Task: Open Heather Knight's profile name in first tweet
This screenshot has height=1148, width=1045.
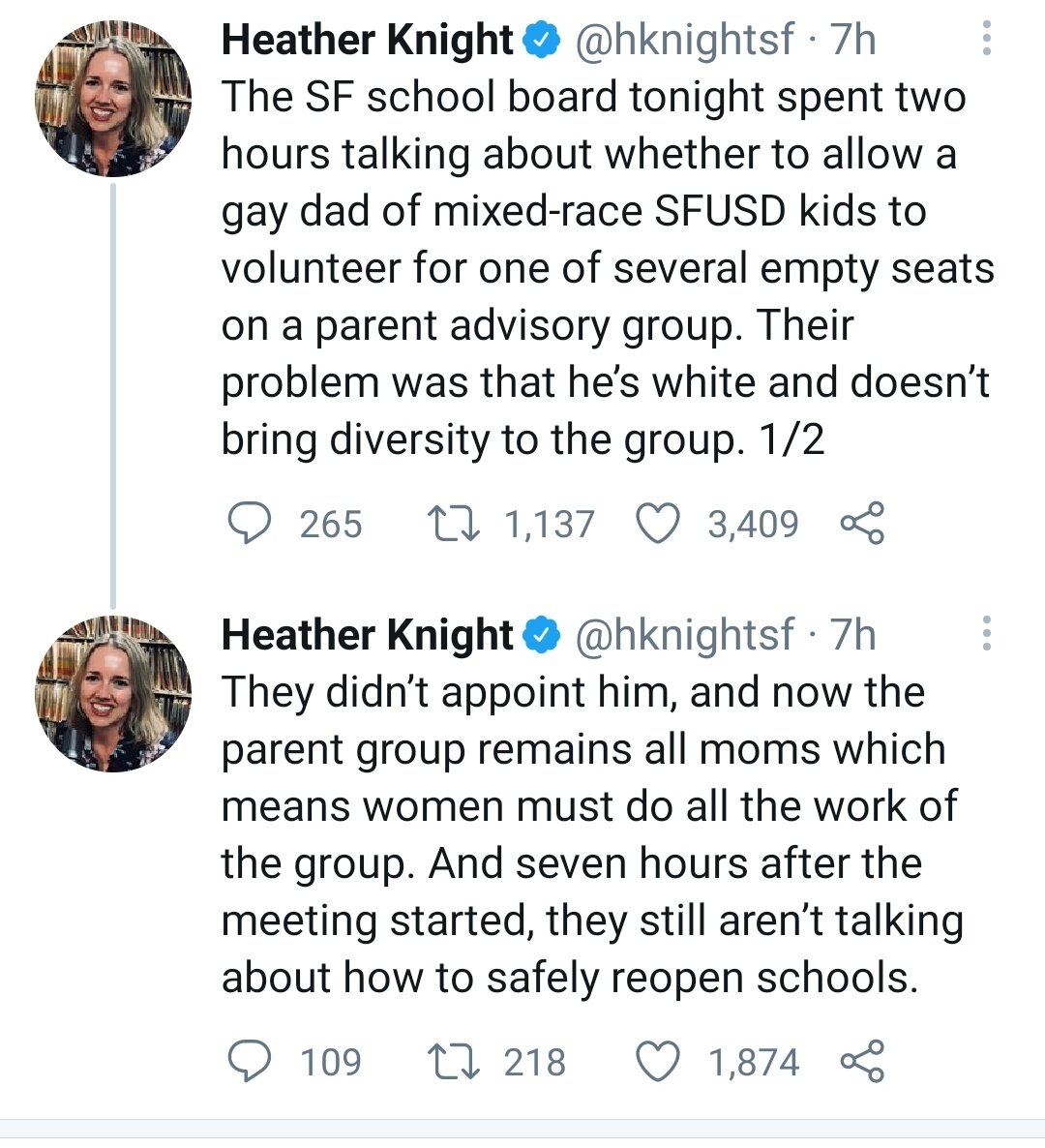Action: click(x=368, y=40)
